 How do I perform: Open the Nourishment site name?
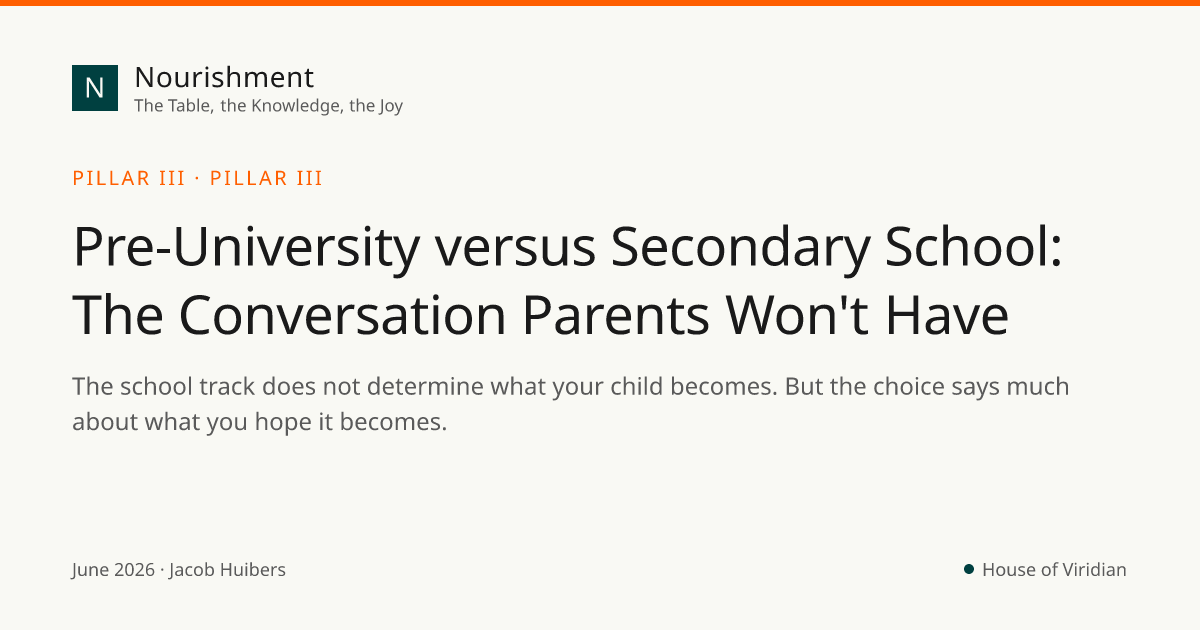tap(224, 77)
